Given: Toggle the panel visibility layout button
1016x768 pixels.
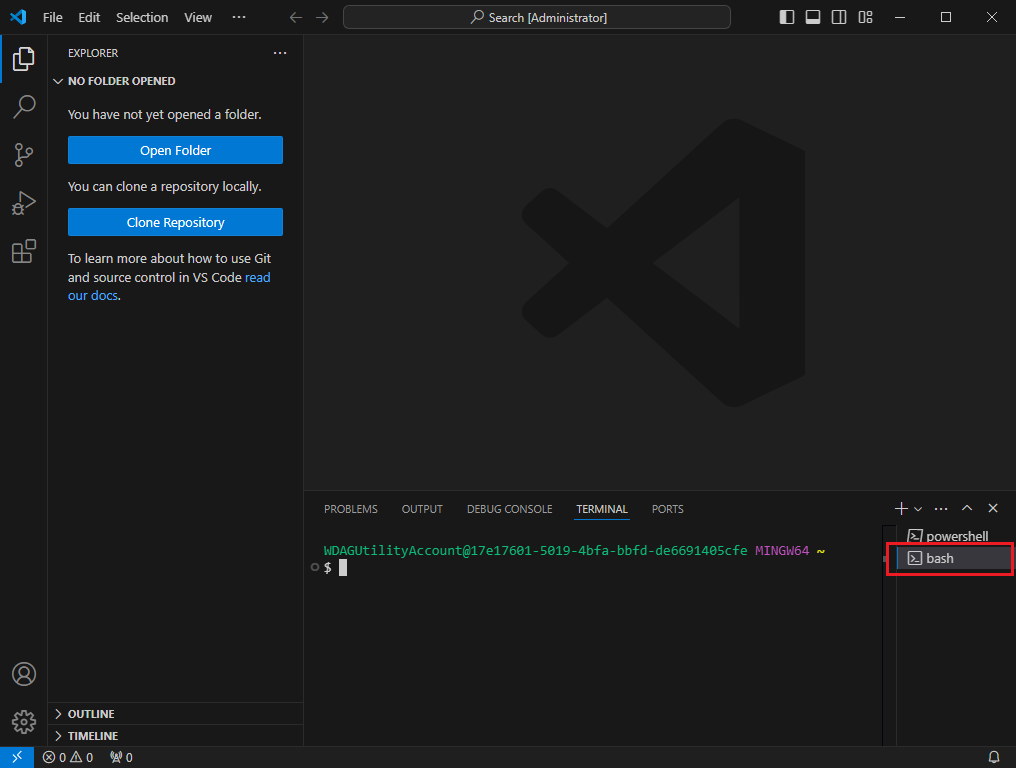Looking at the screenshot, I should coord(813,17).
